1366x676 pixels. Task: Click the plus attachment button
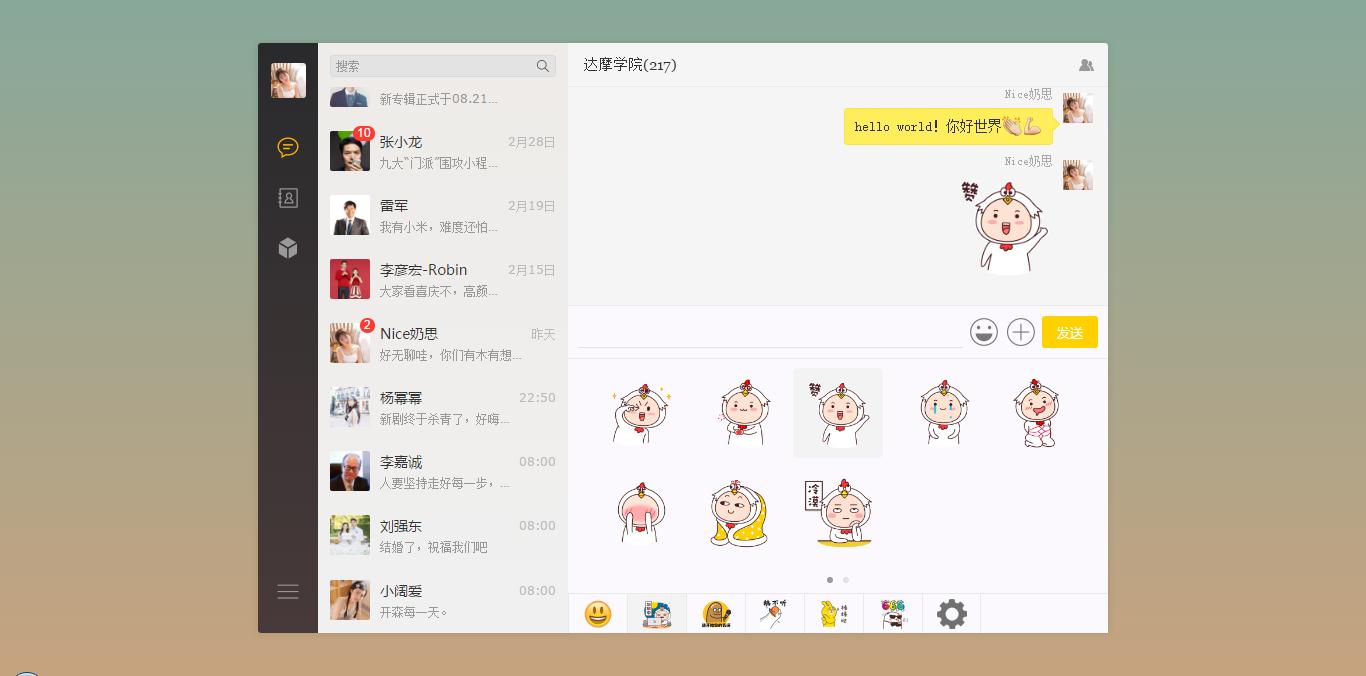(x=1021, y=332)
